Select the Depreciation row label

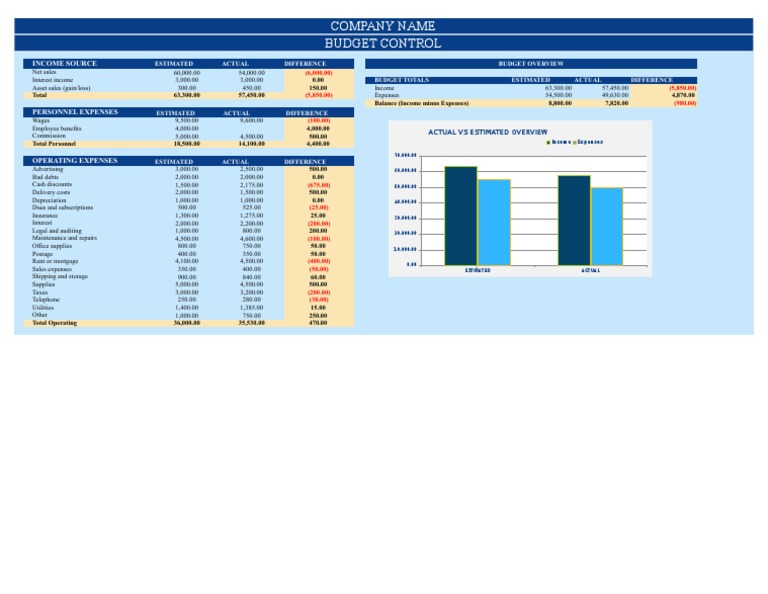(49, 200)
